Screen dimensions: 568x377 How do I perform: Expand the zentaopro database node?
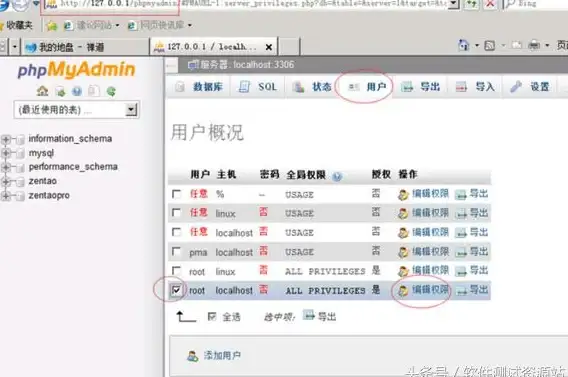click(6, 196)
